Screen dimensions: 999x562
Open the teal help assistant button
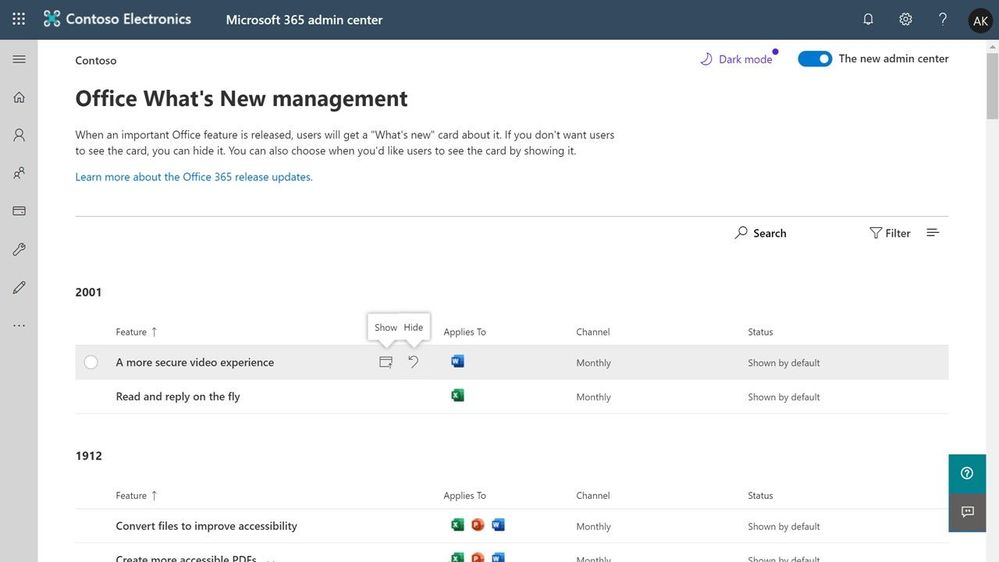point(967,473)
